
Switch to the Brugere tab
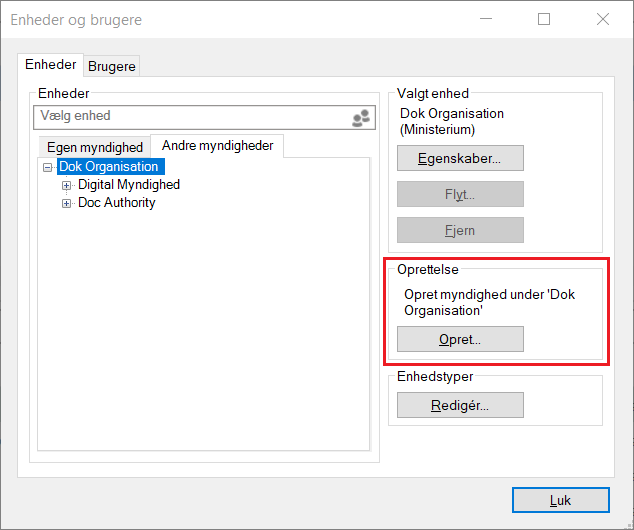[x=112, y=67]
